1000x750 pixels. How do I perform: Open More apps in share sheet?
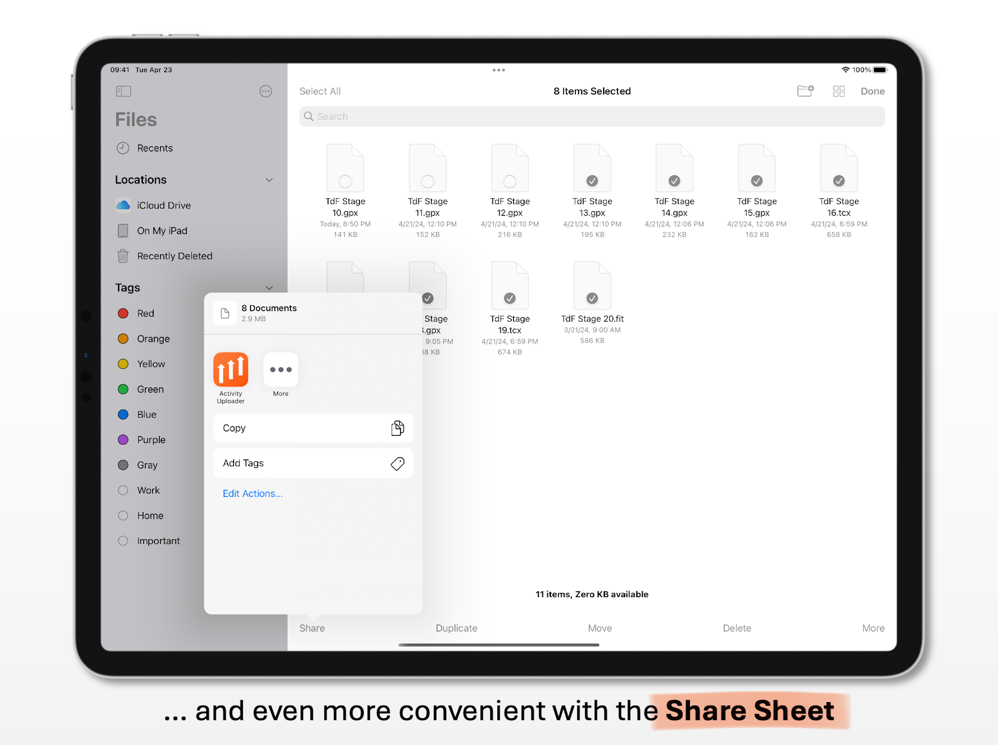click(281, 374)
